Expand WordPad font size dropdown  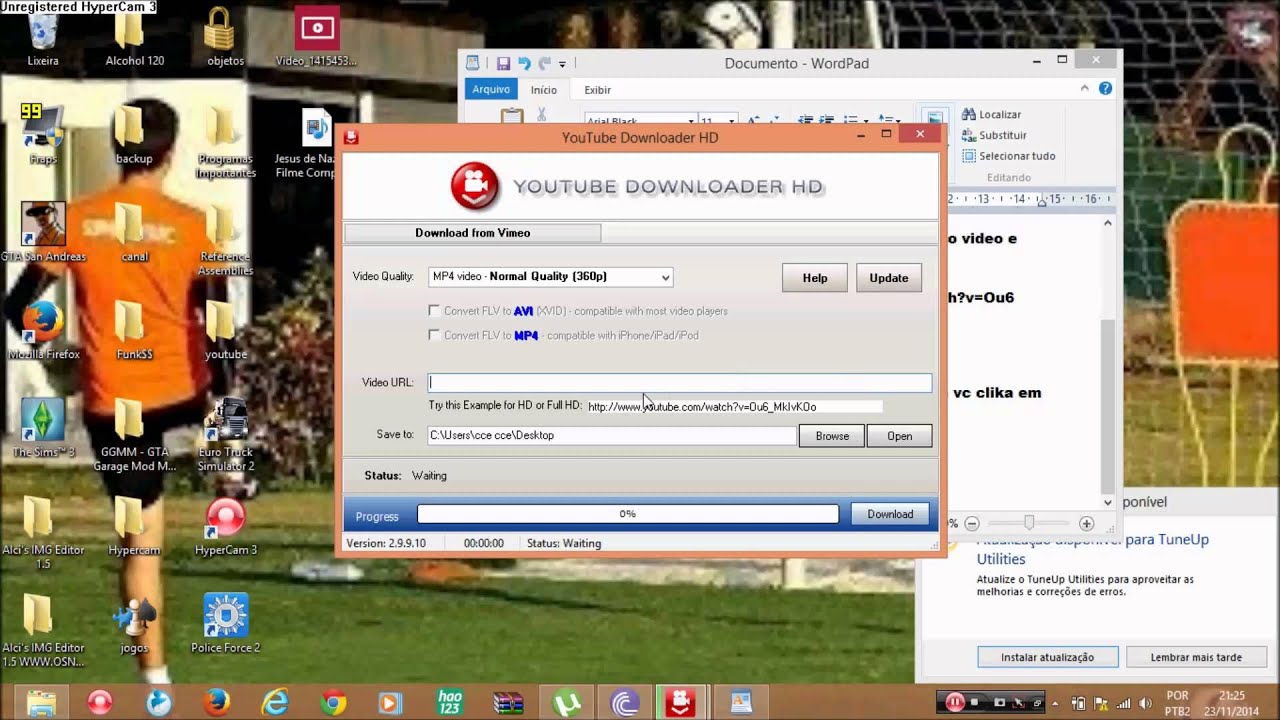tap(732, 120)
